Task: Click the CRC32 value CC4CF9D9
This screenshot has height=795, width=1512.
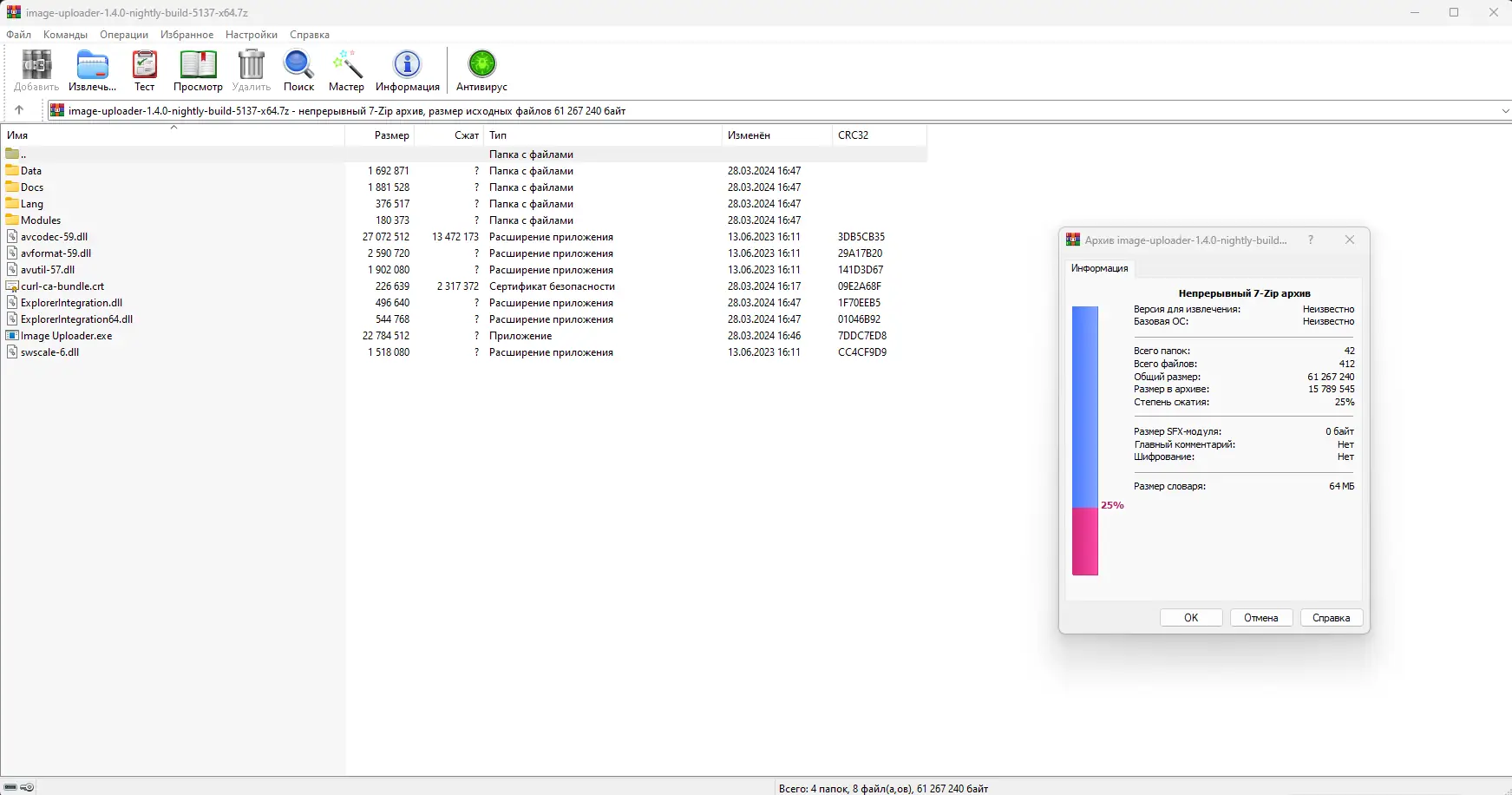Action: point(862,352)
